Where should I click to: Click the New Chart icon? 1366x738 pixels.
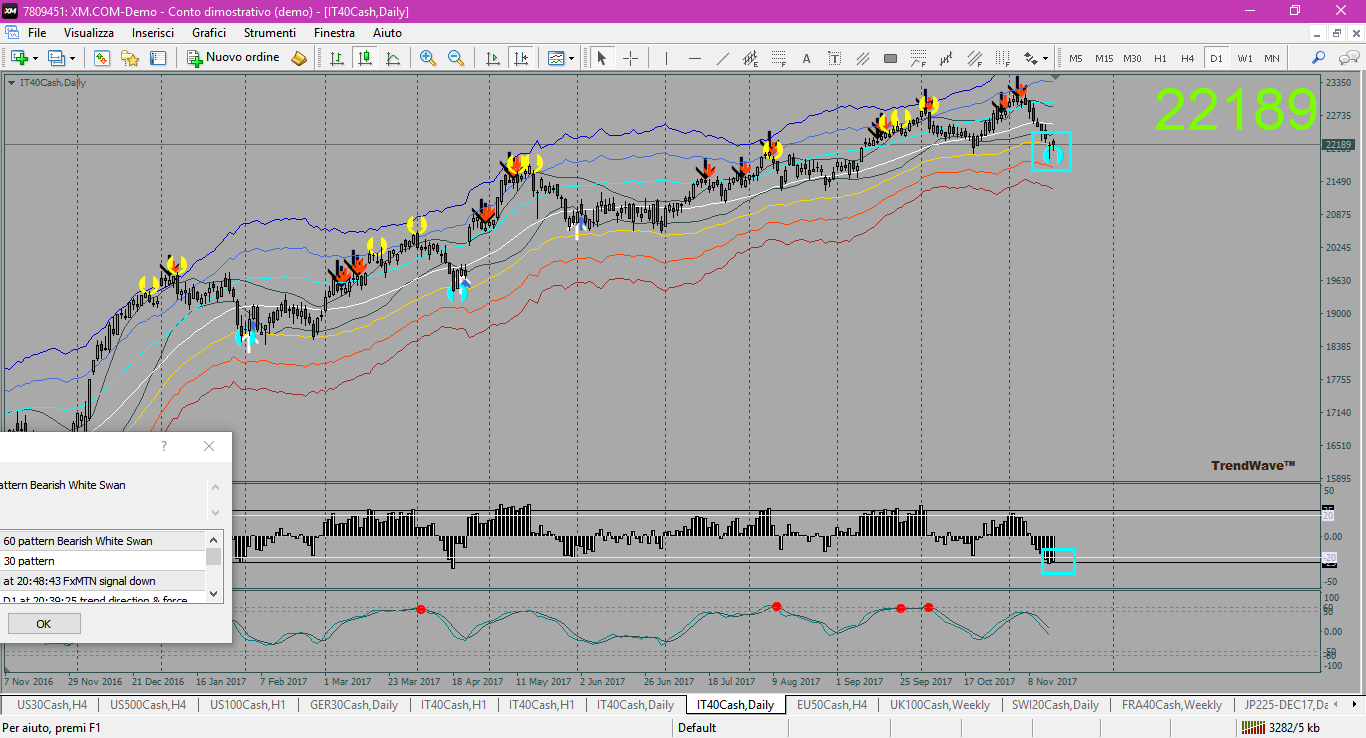[x=19, y=58]
